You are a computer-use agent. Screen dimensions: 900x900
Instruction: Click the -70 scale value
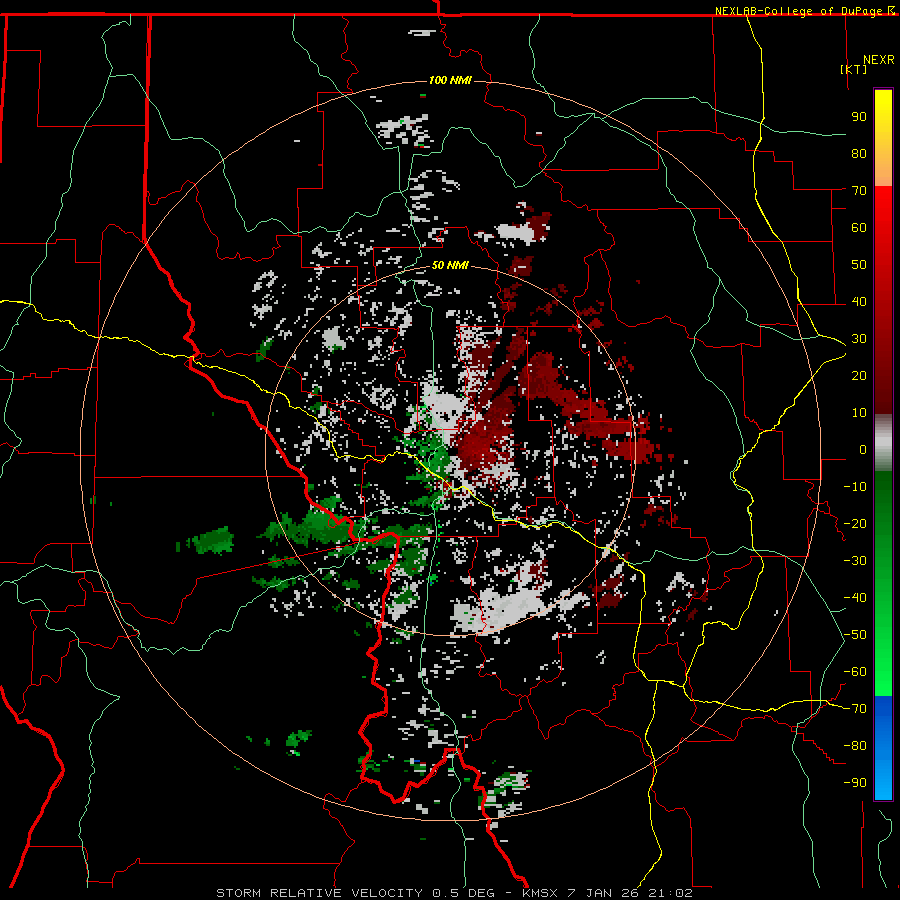855,709
